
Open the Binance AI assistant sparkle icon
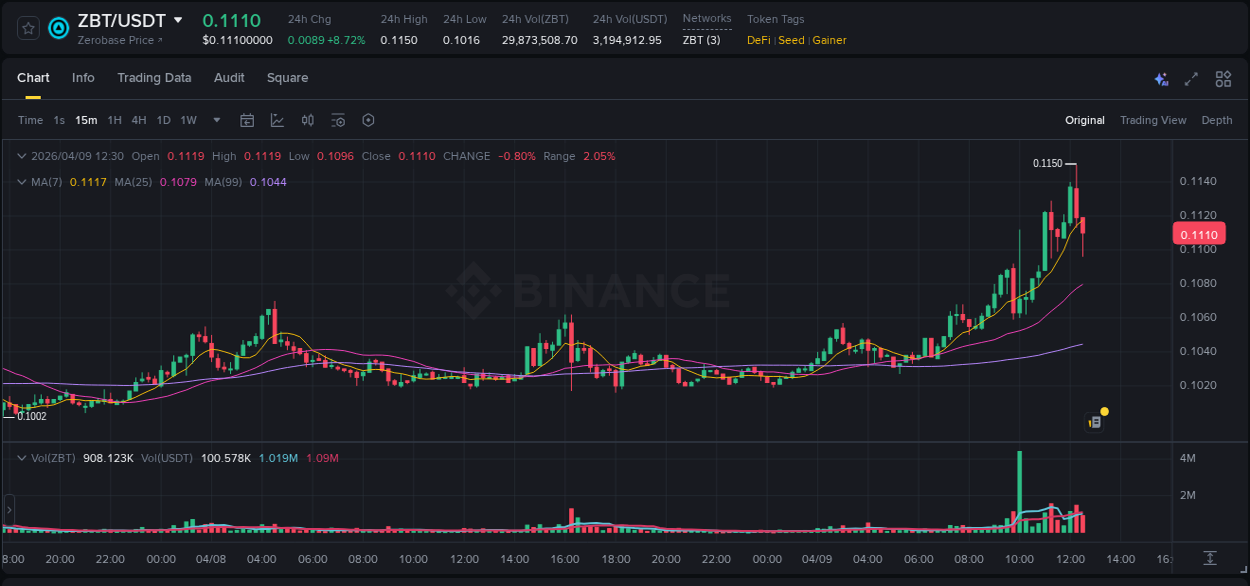click(1160, 78)
